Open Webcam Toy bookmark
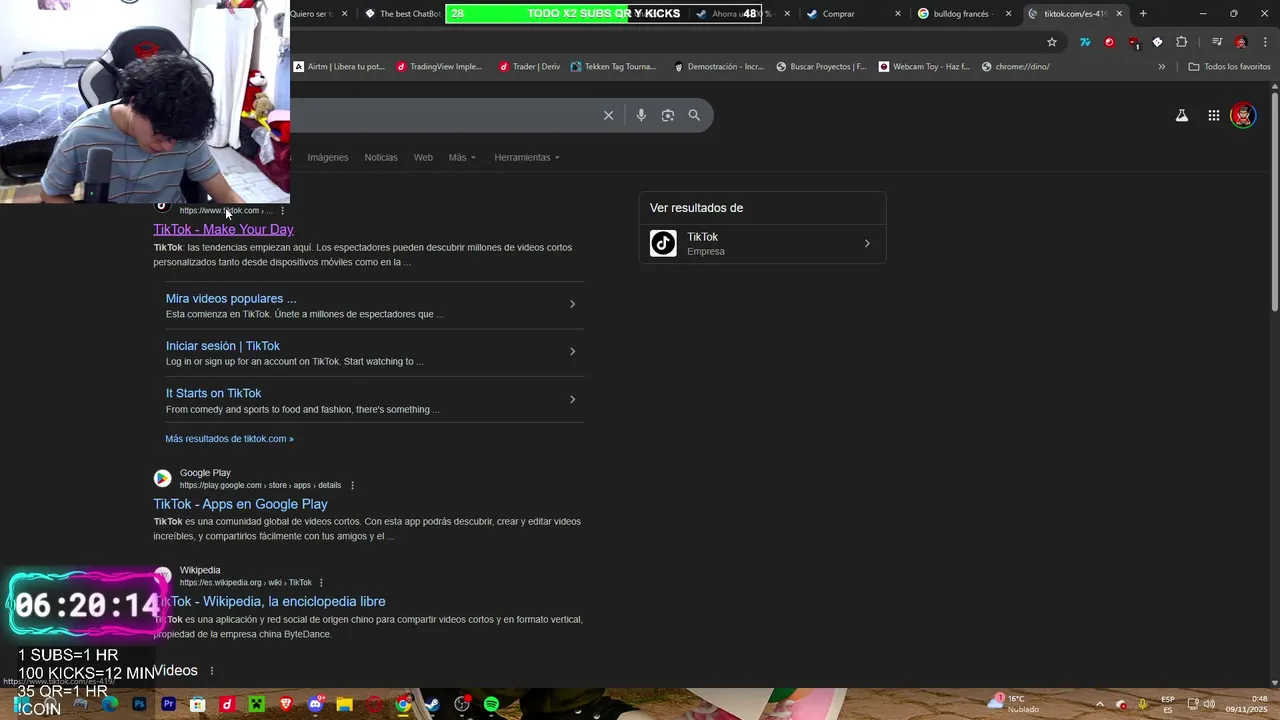 (924, 67)
